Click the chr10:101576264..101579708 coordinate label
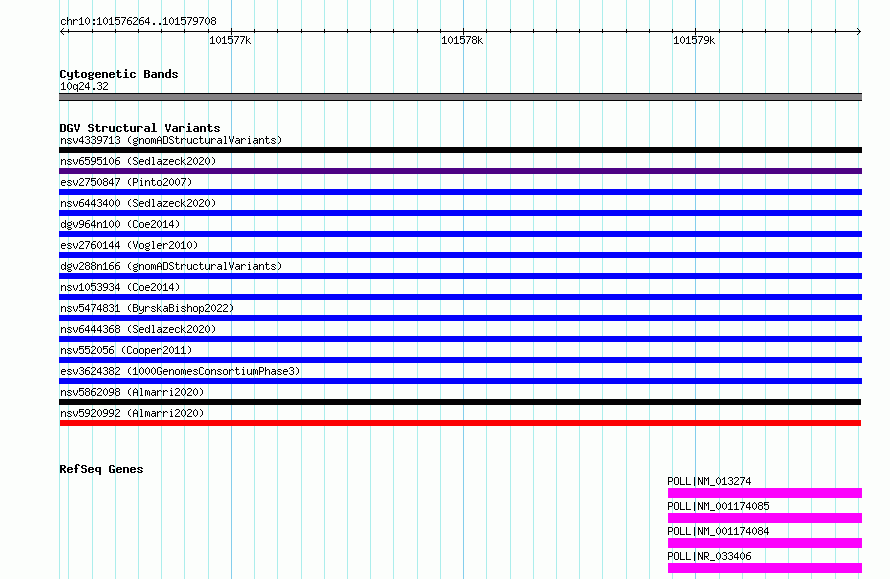Image resolution: width=890 pixels, height=579 pixels. click(138, 22)
